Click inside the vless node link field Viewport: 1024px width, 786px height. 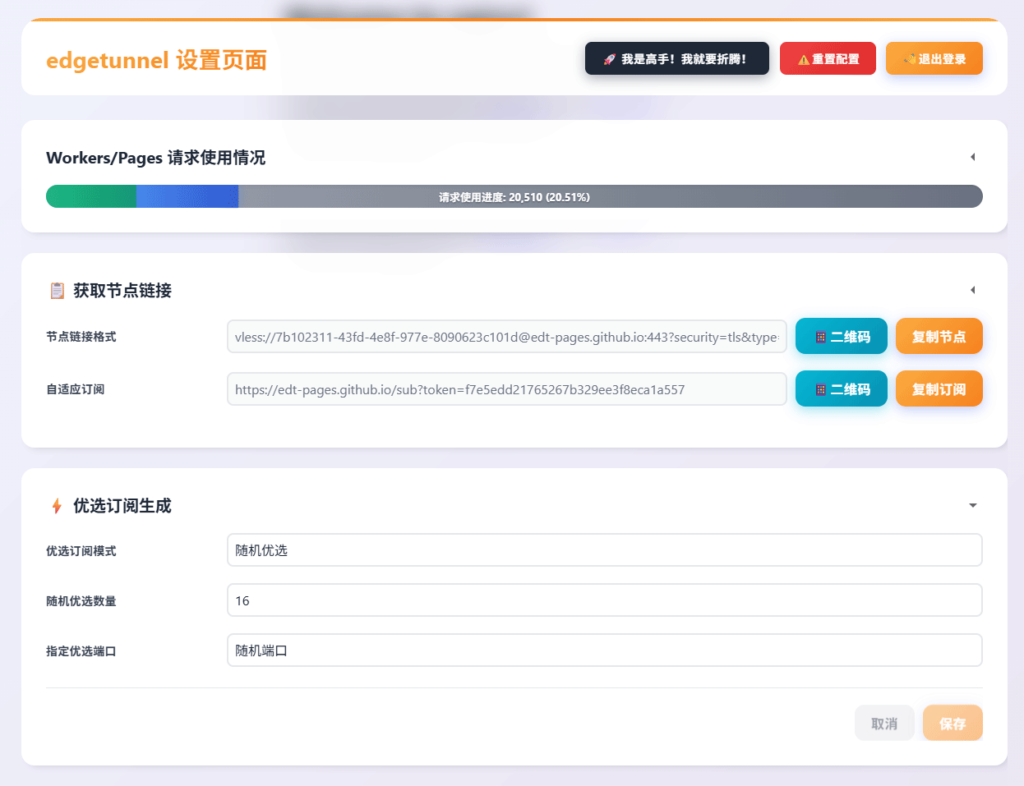tap(505, 336)
